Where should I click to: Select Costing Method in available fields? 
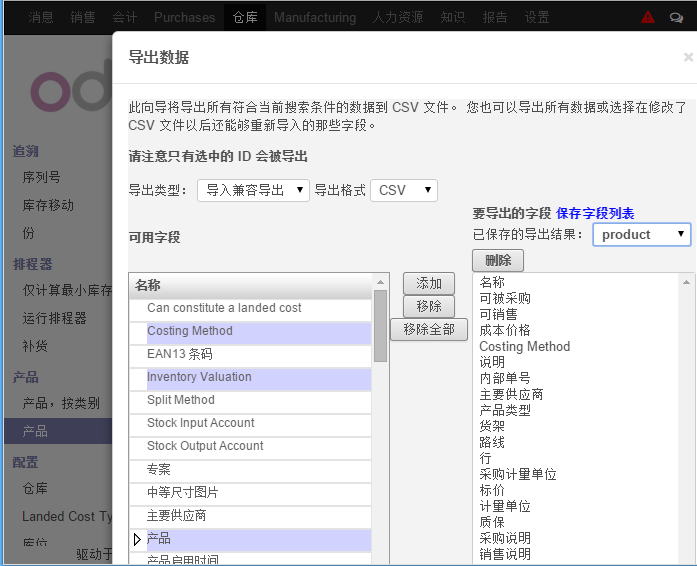(190, 331)
